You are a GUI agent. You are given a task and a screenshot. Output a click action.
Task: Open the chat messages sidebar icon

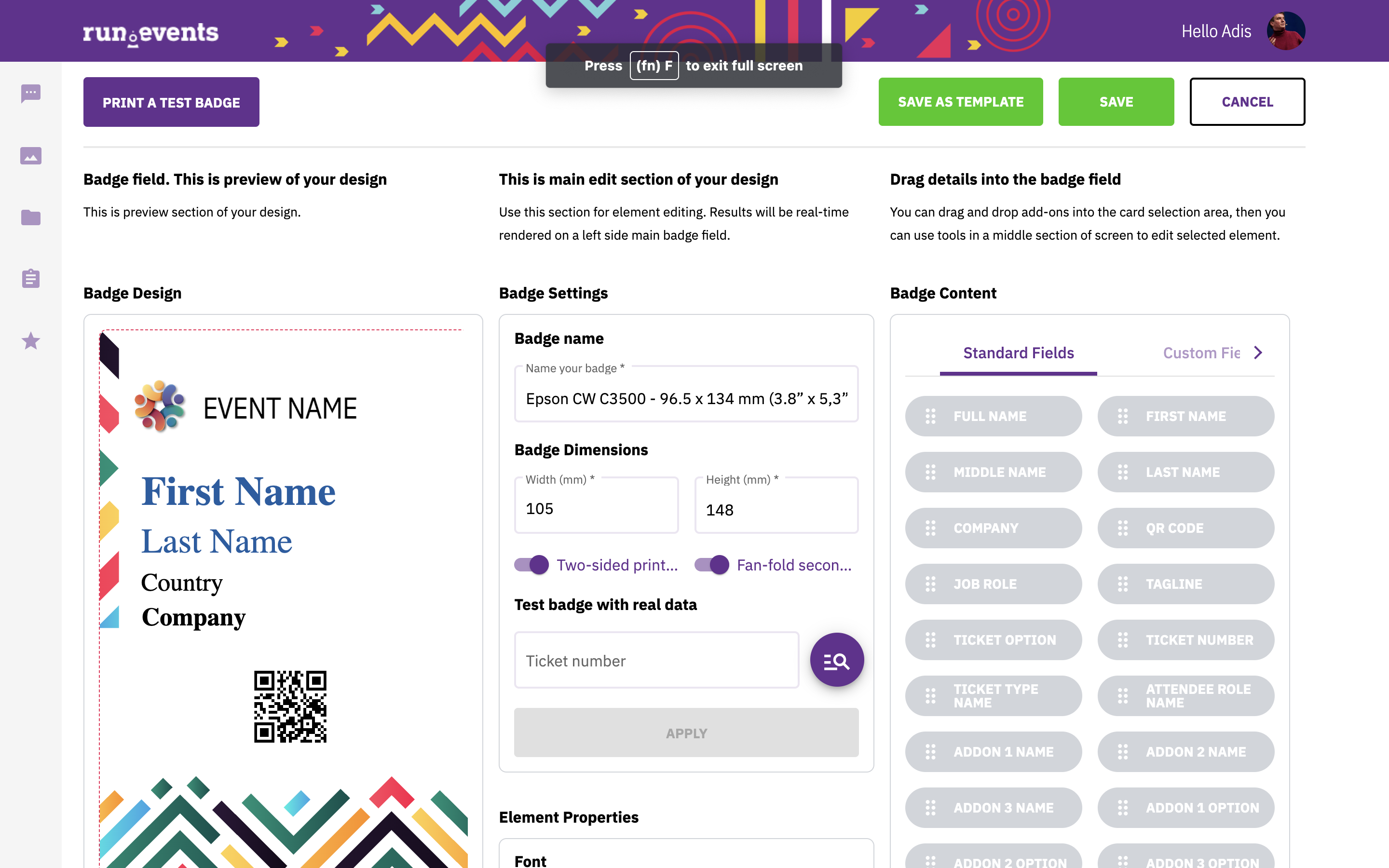(x=31, y=93)
